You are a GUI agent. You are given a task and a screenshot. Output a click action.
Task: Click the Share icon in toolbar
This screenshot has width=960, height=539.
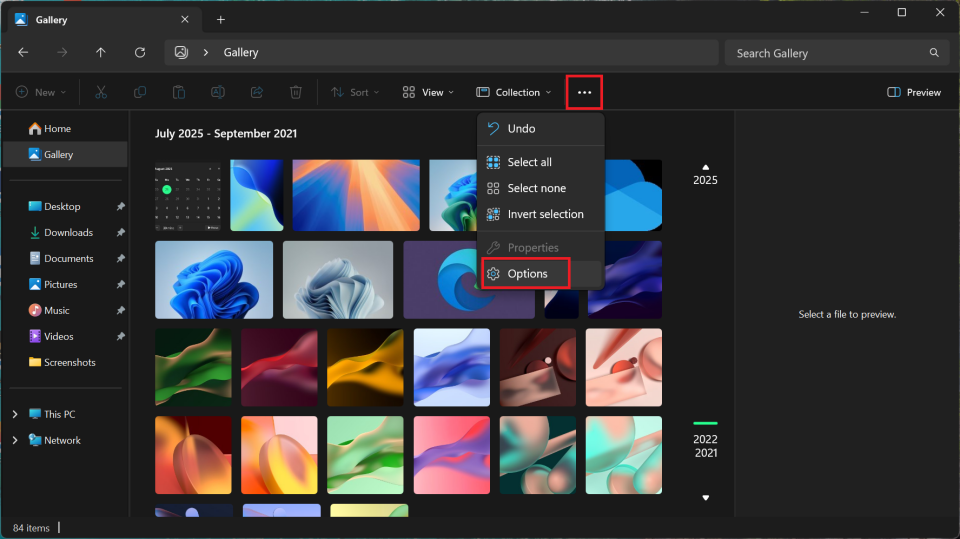click(x=257, y=92)
